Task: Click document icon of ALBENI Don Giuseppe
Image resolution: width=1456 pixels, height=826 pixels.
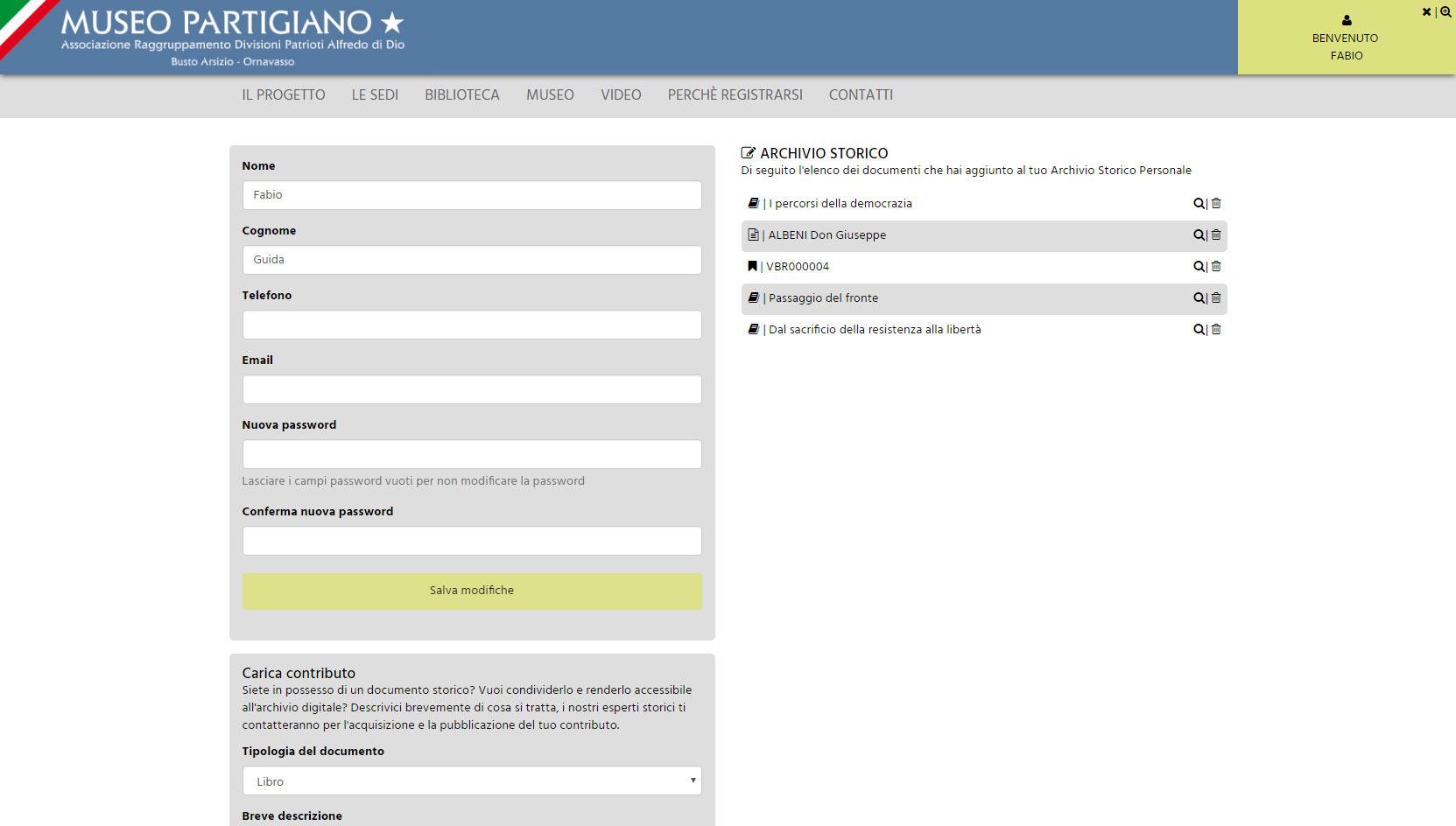Action: (x=753, y=234)
